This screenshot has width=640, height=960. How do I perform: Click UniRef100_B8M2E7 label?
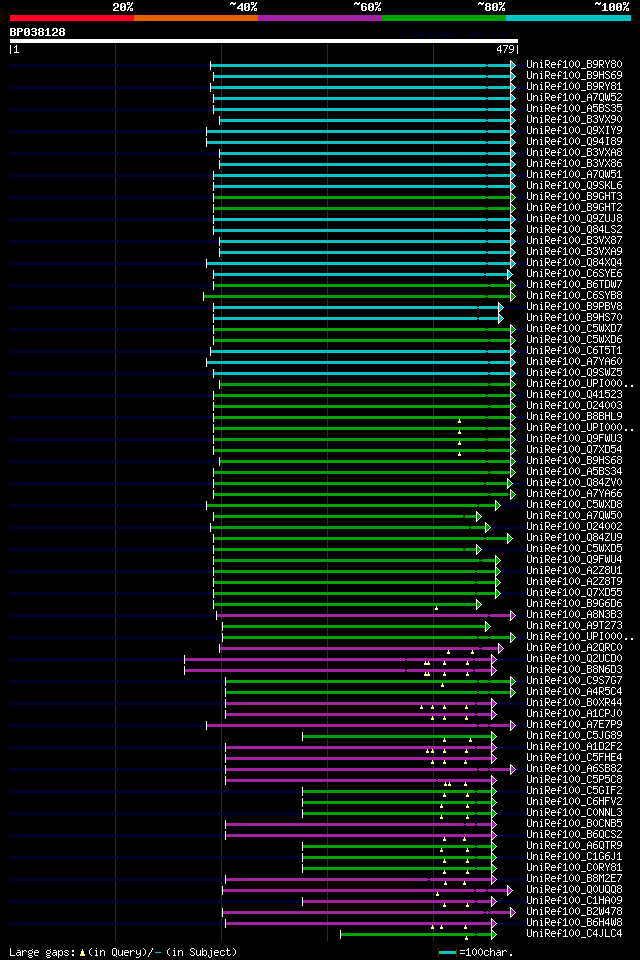tap(574, 880)
